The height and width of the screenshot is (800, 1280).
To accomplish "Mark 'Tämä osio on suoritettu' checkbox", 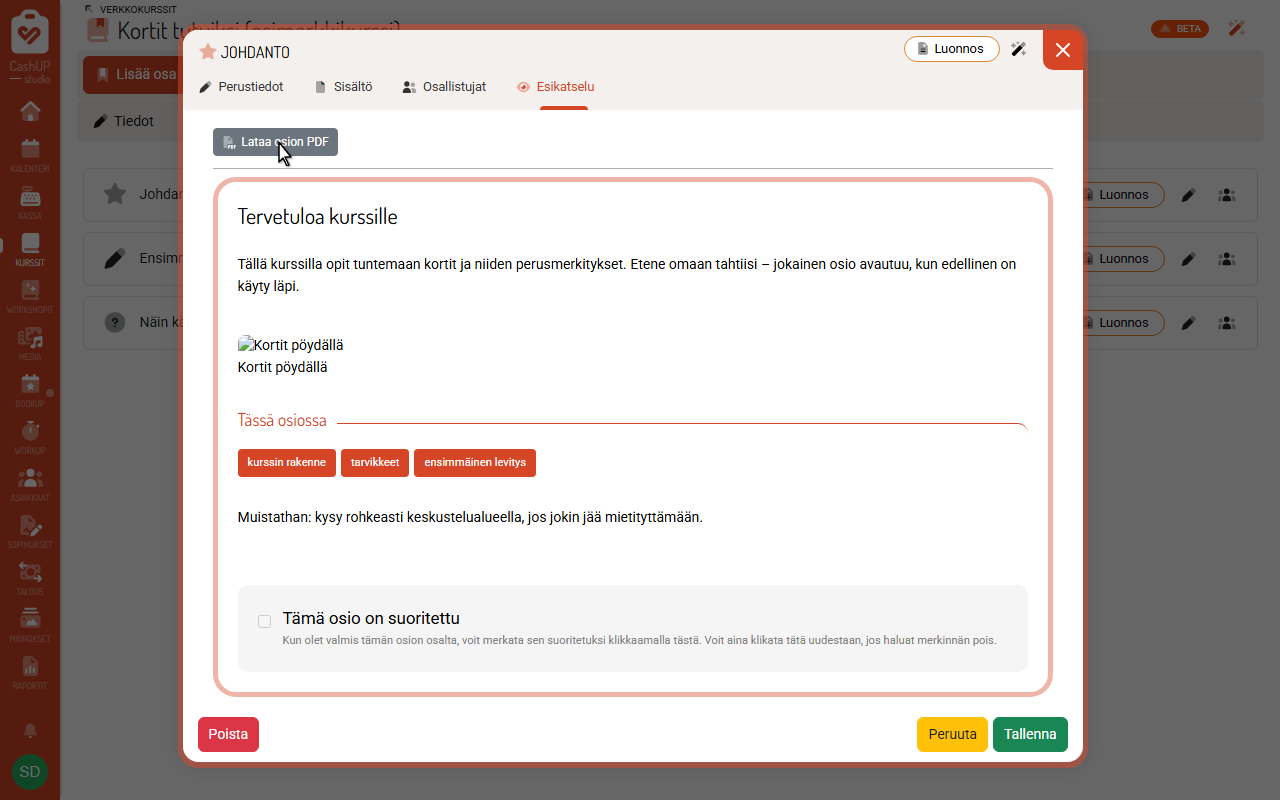I will [x=265, y=621].
